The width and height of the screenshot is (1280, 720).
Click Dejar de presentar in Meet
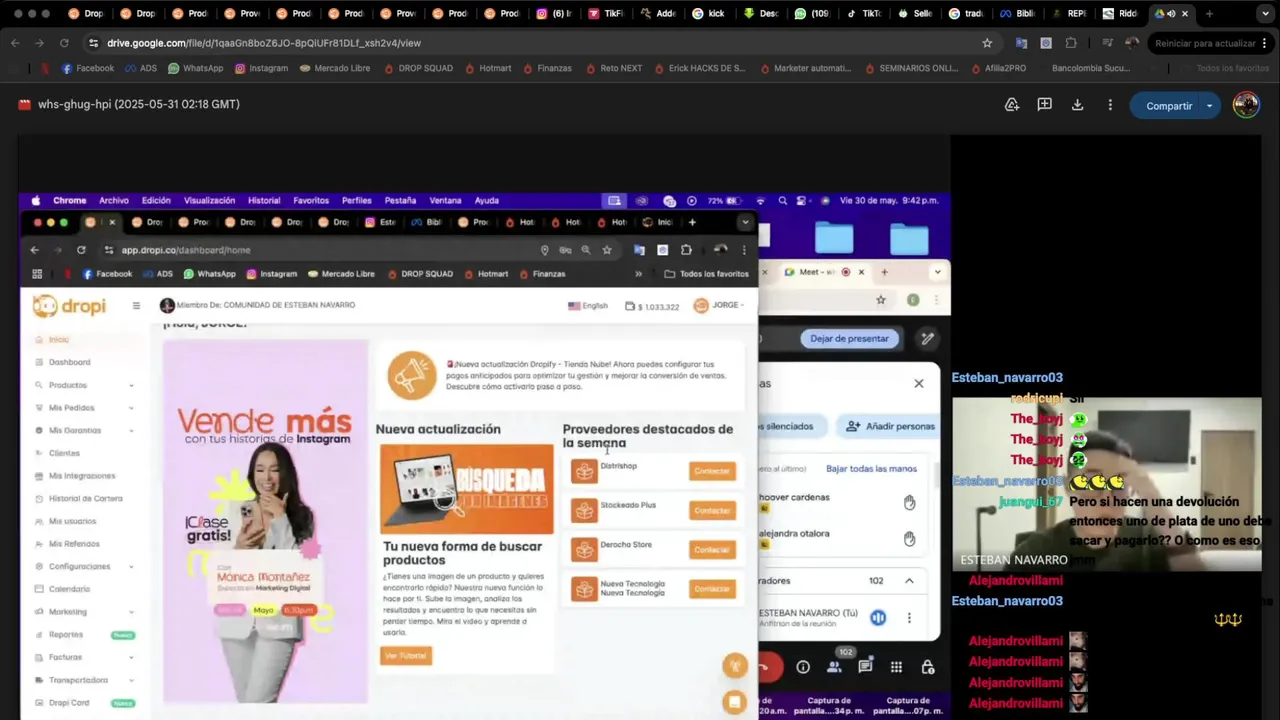pyautogui.click(x=849, y=338)
